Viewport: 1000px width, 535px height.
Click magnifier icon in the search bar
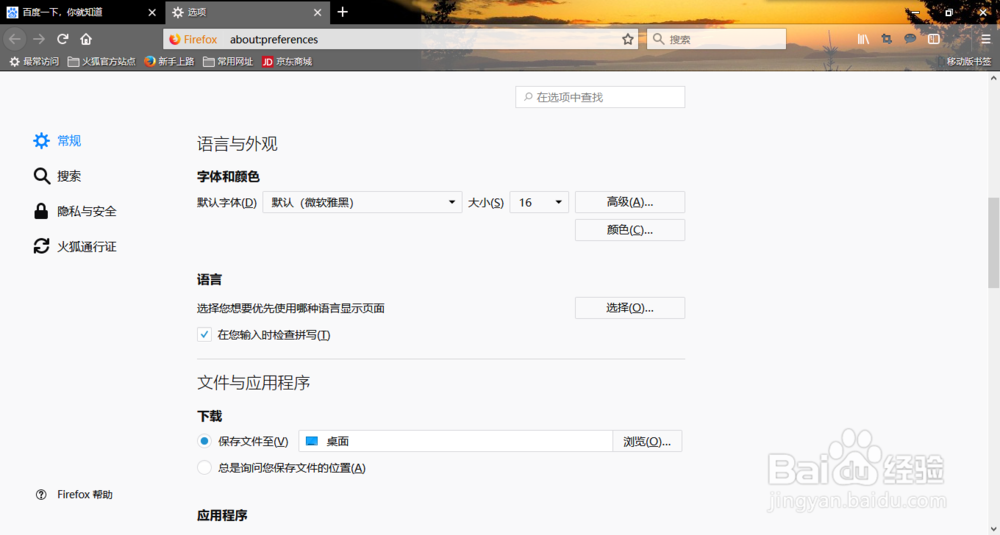pos(659,39)
